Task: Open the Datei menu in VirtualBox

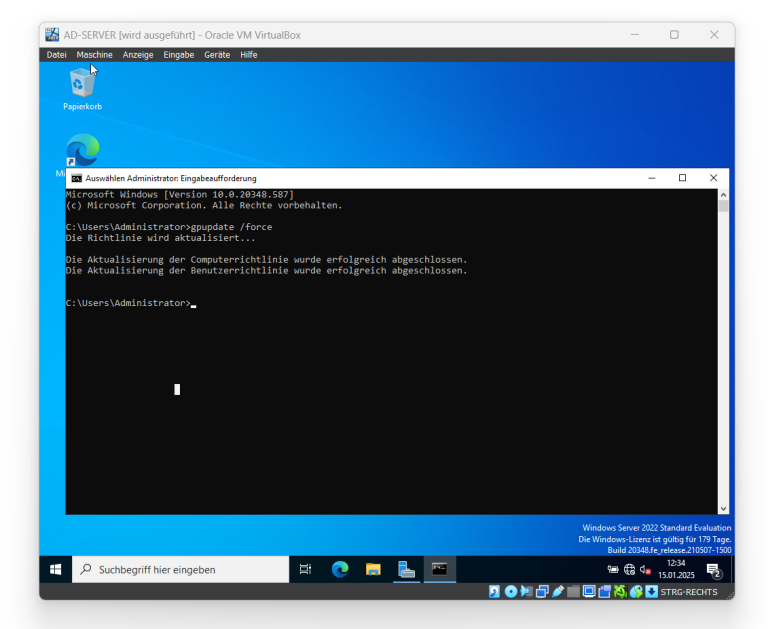Action: [56, 55]
